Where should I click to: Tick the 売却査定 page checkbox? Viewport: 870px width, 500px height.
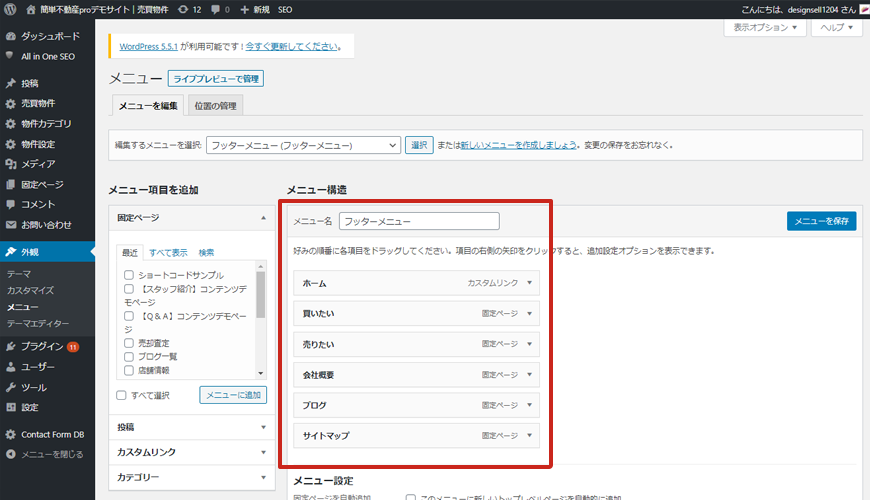click(129, 343)
